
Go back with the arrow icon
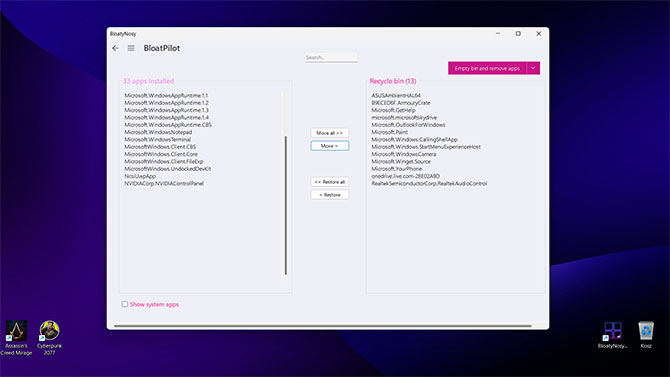[x=115, y=48]
